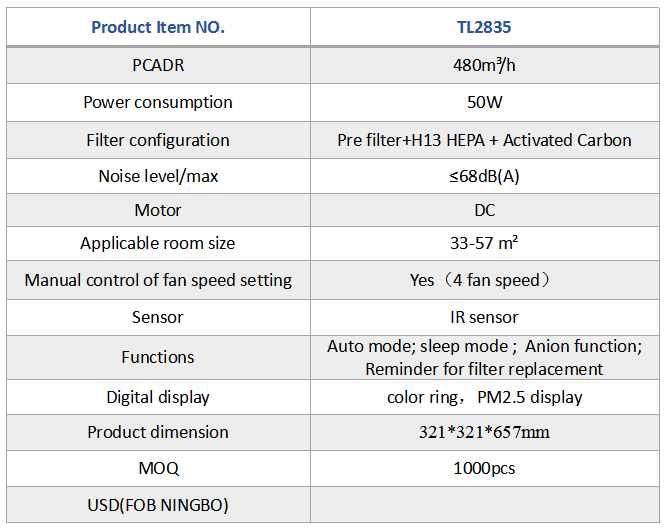Select the 321*321*657mm dimension cell
Image resolution: width=664 pixels, height=532 pixels.
point(484,432)
